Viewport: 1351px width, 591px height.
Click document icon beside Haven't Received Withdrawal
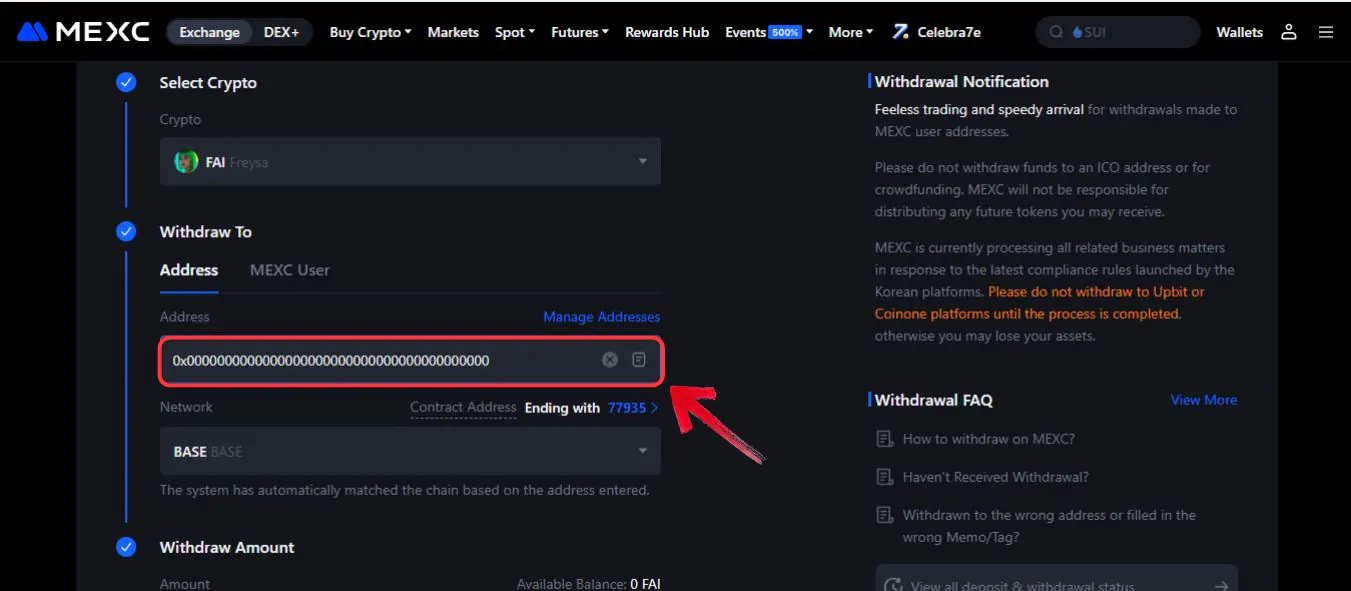tap(884, 477)
